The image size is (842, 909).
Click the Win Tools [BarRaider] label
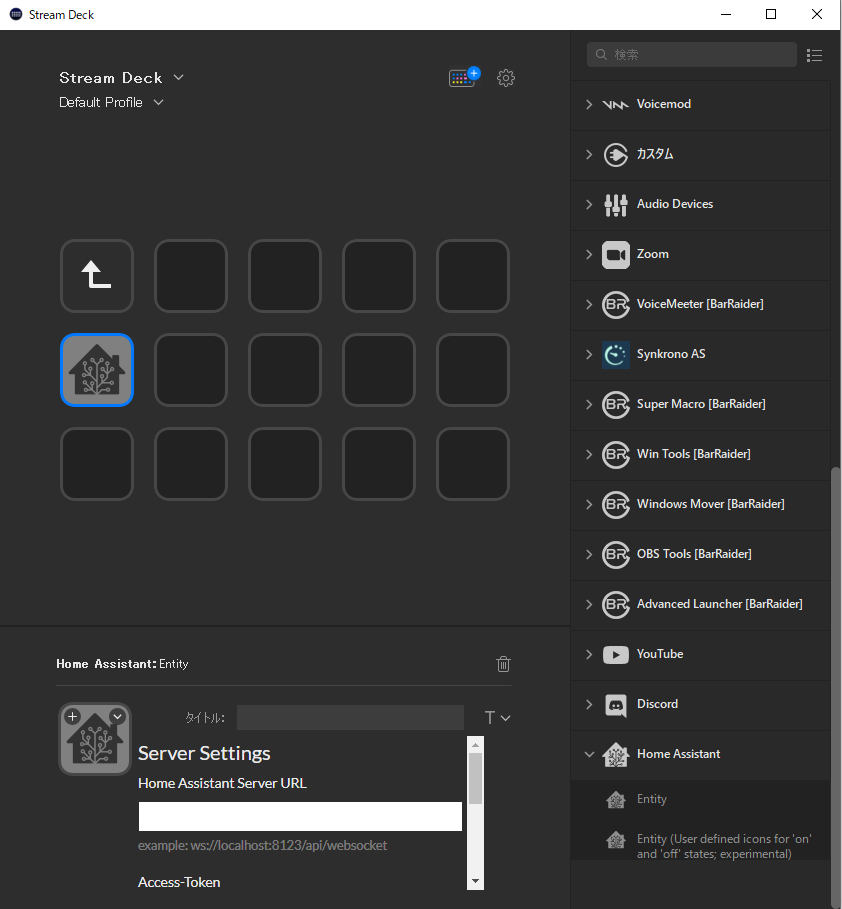[x=694, y=454]
